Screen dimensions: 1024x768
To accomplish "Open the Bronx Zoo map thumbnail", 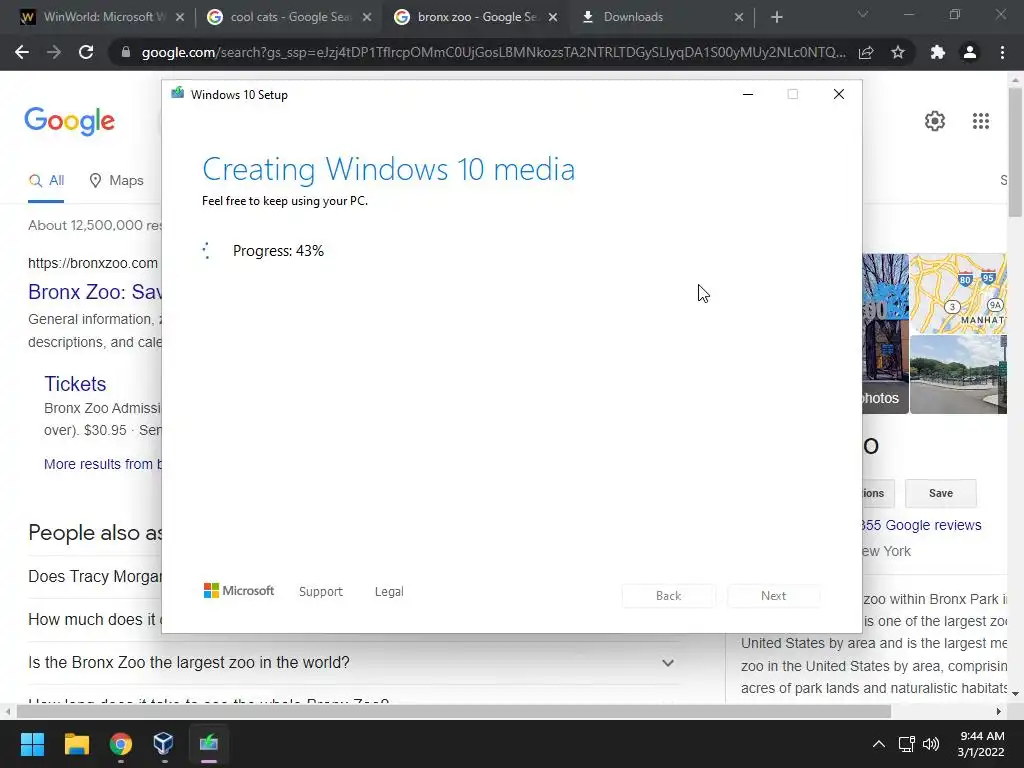I will [x=958, y=294].
